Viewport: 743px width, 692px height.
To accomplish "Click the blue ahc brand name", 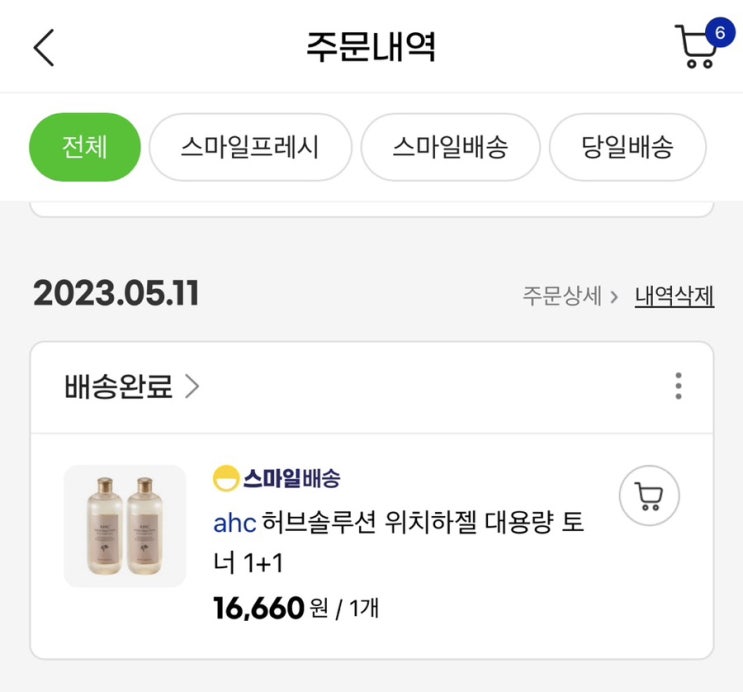I will click(235, 523).
